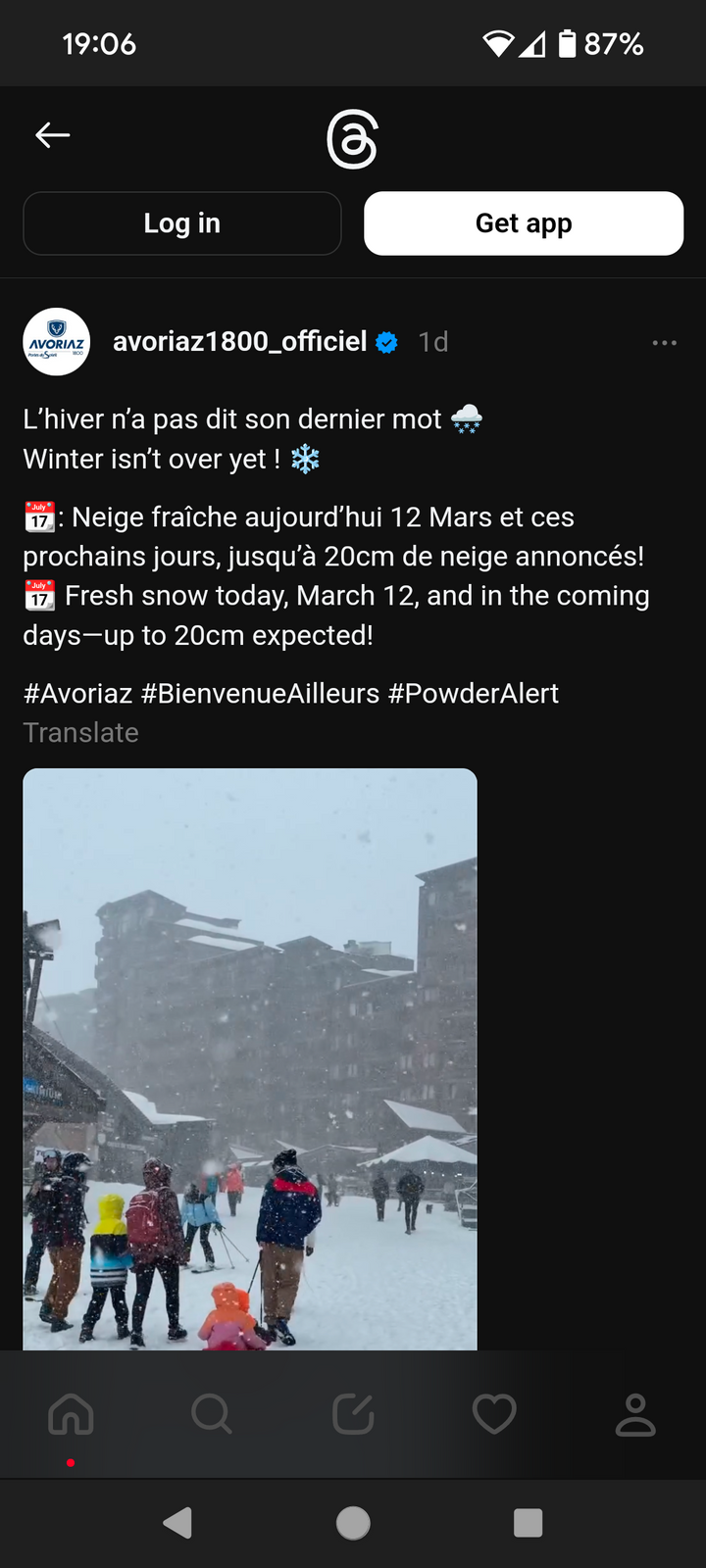
Task: Tap the compose new thread icon
Action: 353,1414
